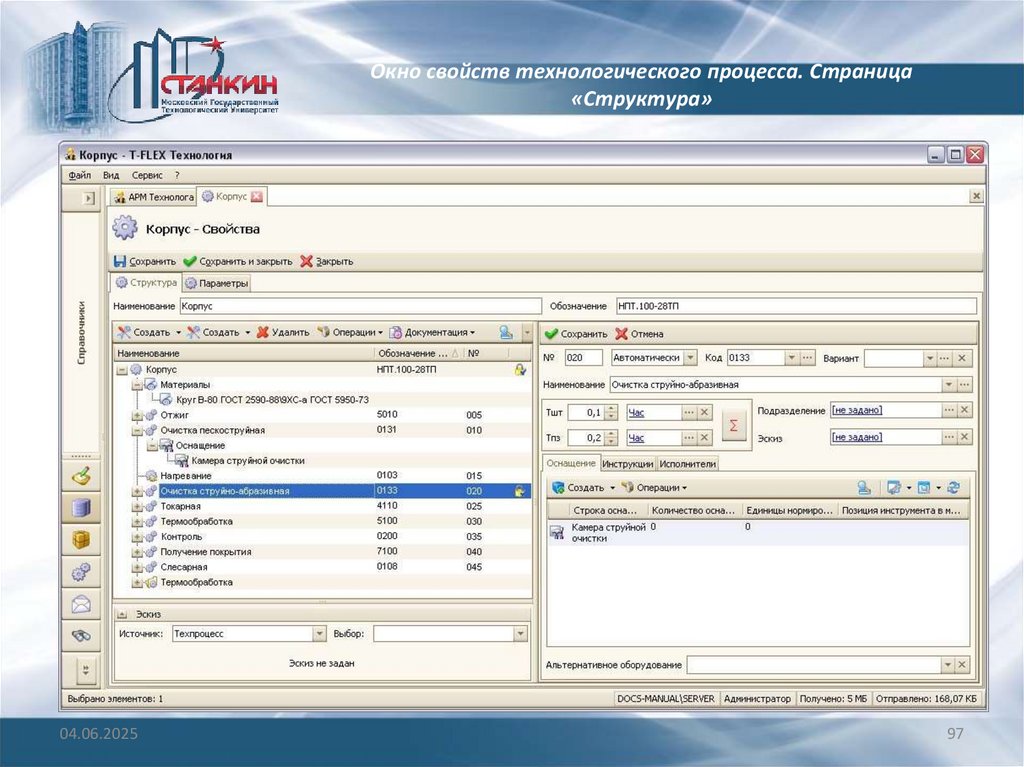
Task: Collapse the Материалы tree node
Action: click(x=137, y=384)
